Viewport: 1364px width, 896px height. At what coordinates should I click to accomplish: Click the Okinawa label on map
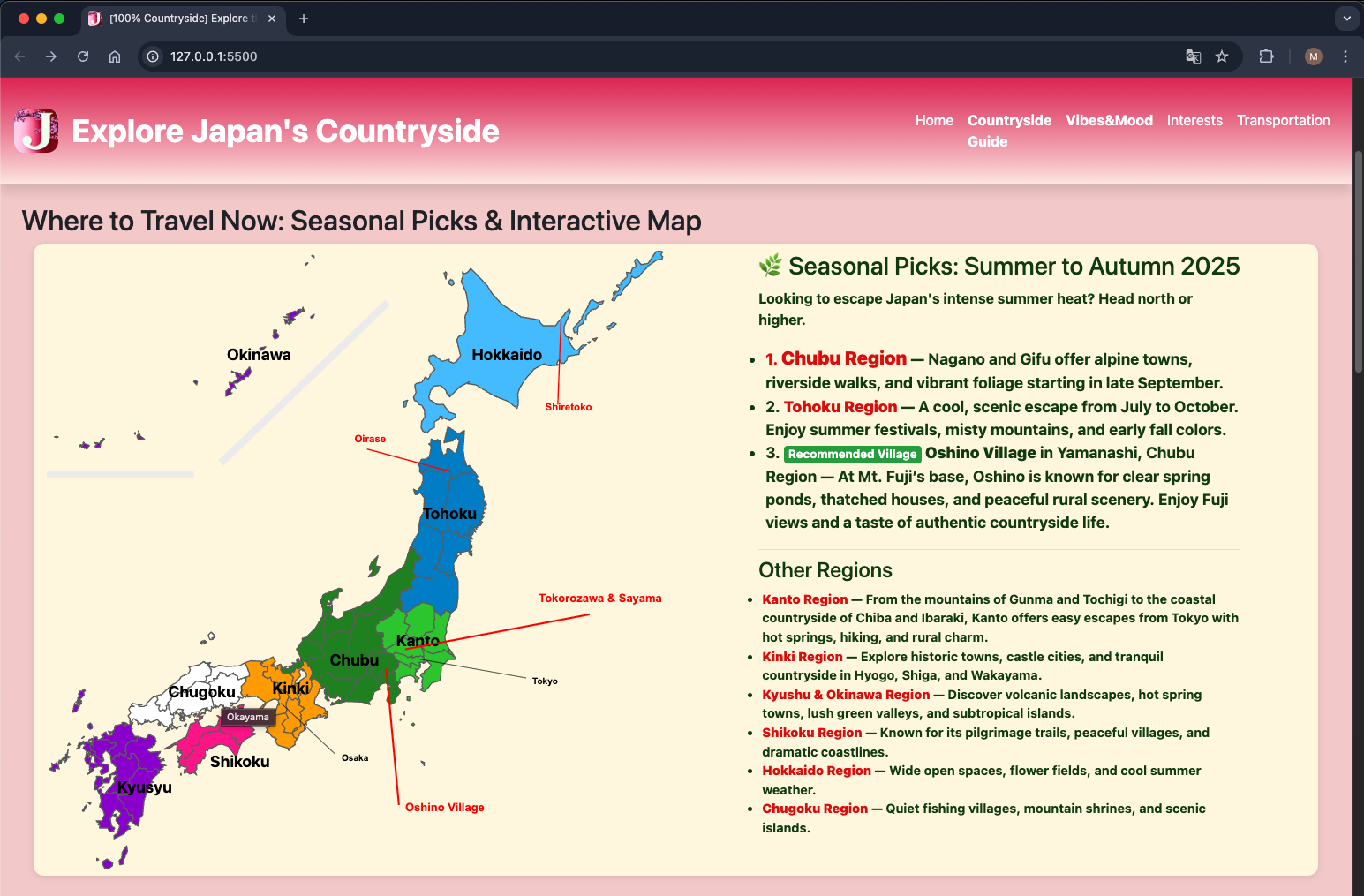coord(259,355)
